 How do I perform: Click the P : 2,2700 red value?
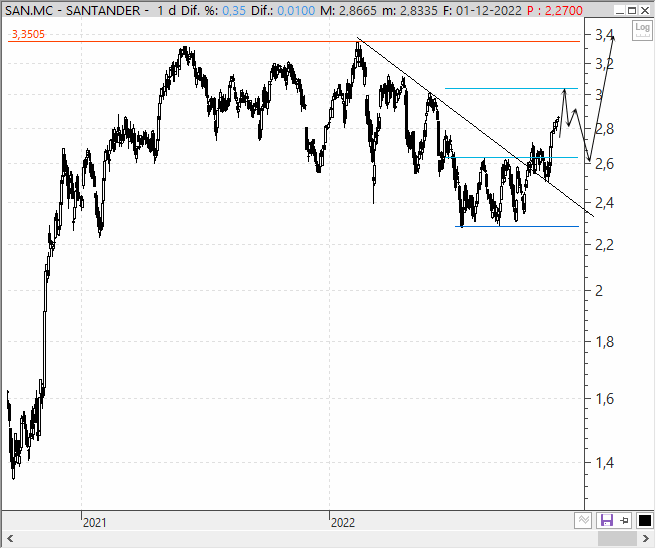pyautogui.click(x=555, y=10)
